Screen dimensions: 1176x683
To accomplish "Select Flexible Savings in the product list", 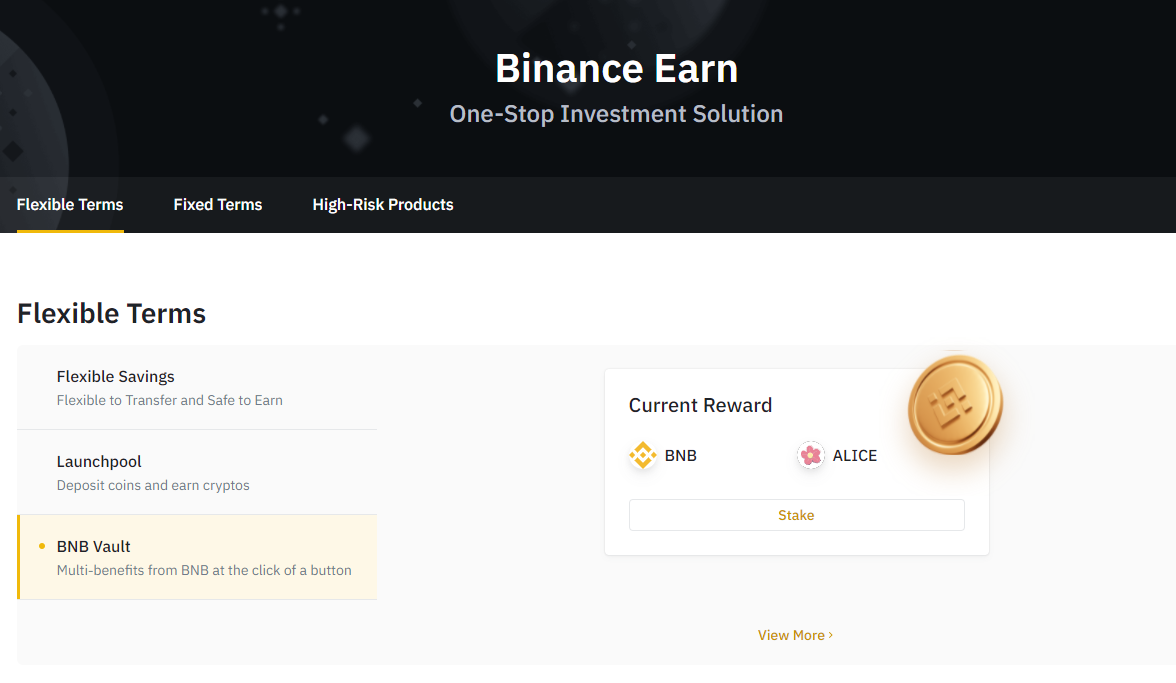I will tap(197, 388).
